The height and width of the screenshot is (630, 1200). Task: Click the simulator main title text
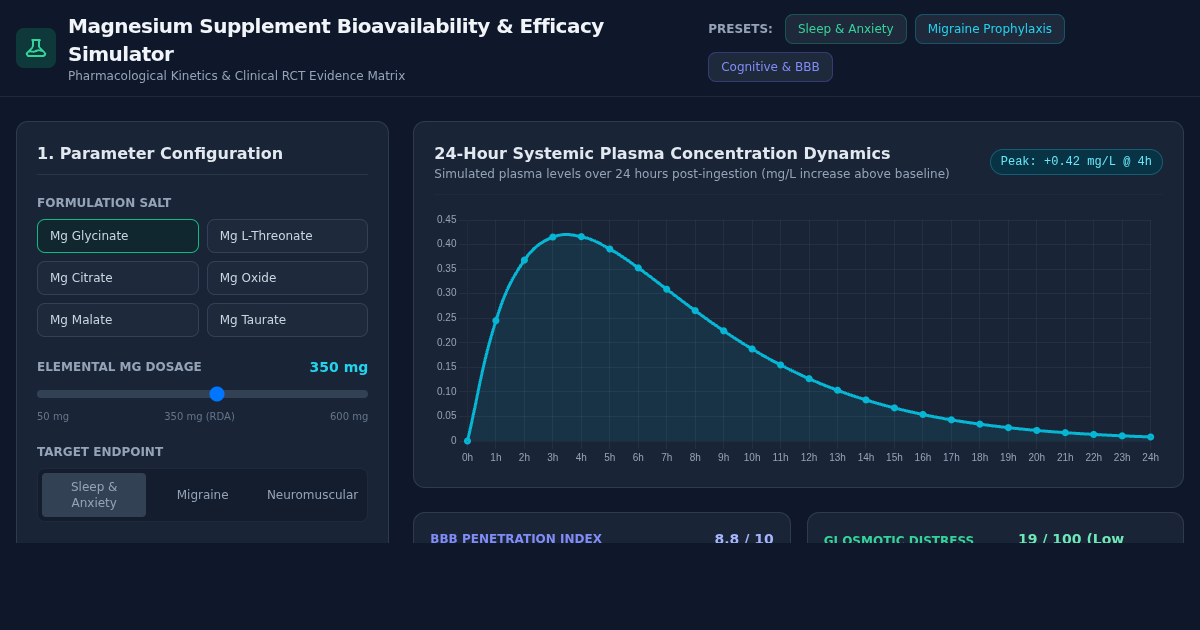(x=336, y=40)
